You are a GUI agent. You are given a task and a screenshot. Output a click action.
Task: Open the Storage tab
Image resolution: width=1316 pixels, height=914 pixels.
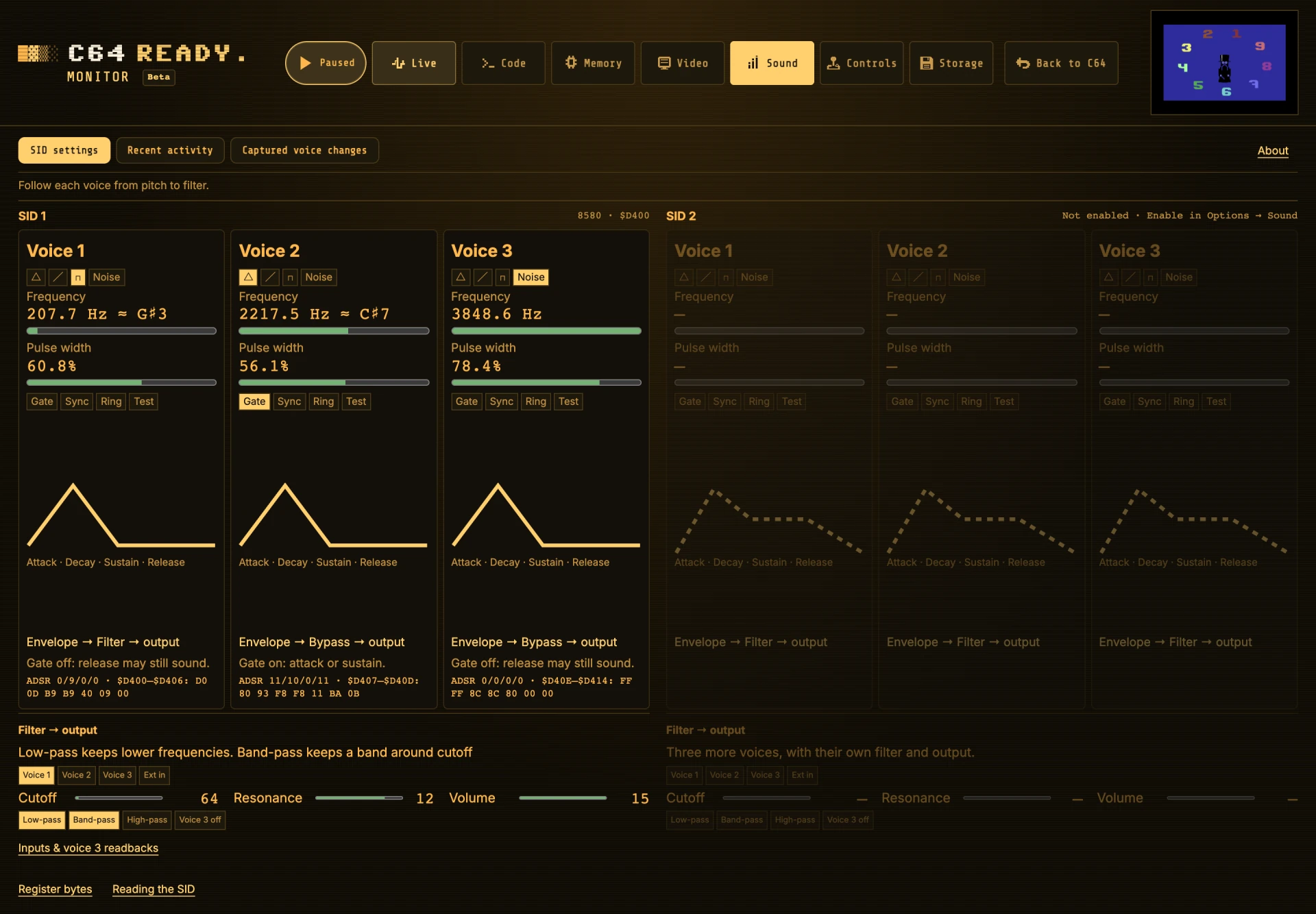pyautogui.click(x=951, y=63)
